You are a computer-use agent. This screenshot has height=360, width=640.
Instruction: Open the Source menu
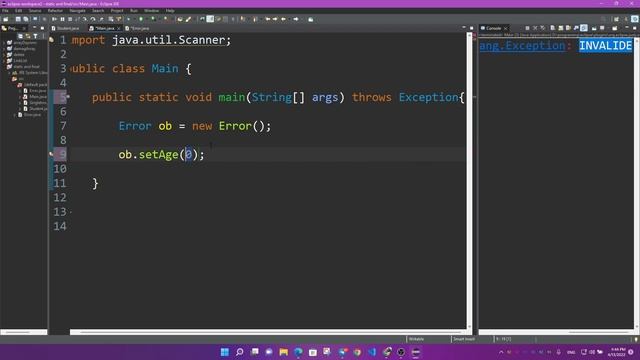35,11
